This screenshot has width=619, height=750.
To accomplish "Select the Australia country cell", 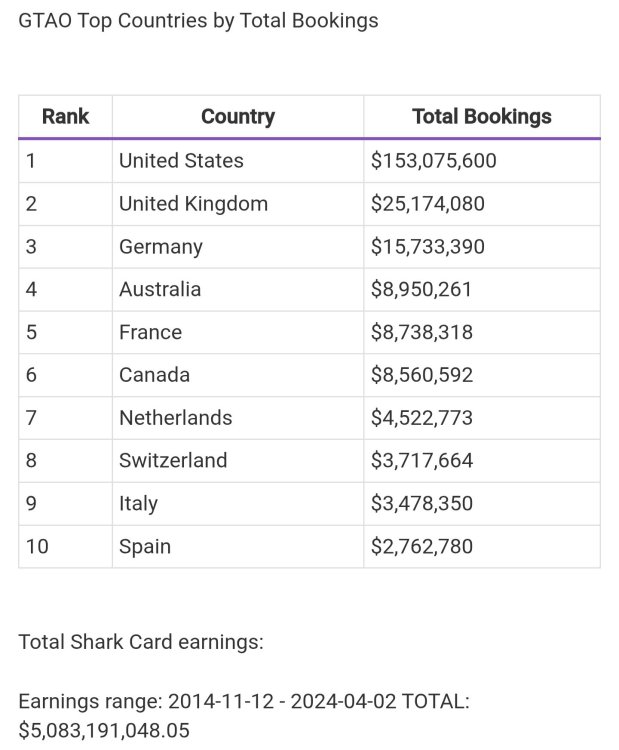I will [x=160, y=290].
